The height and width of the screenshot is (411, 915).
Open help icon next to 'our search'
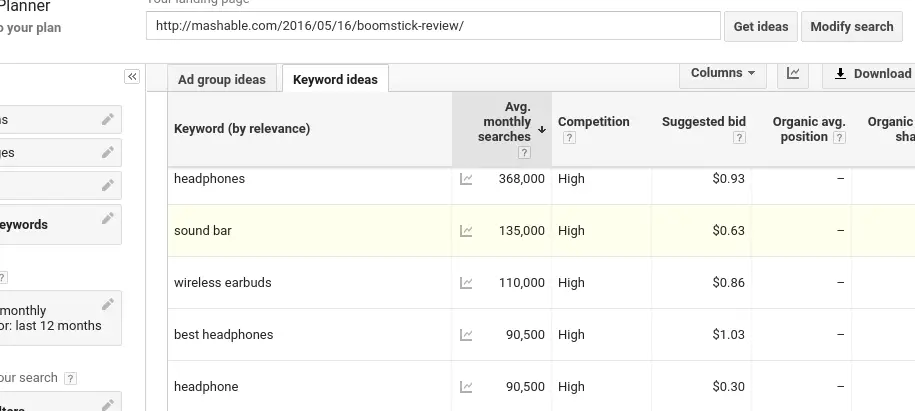[x=70, y=378]
